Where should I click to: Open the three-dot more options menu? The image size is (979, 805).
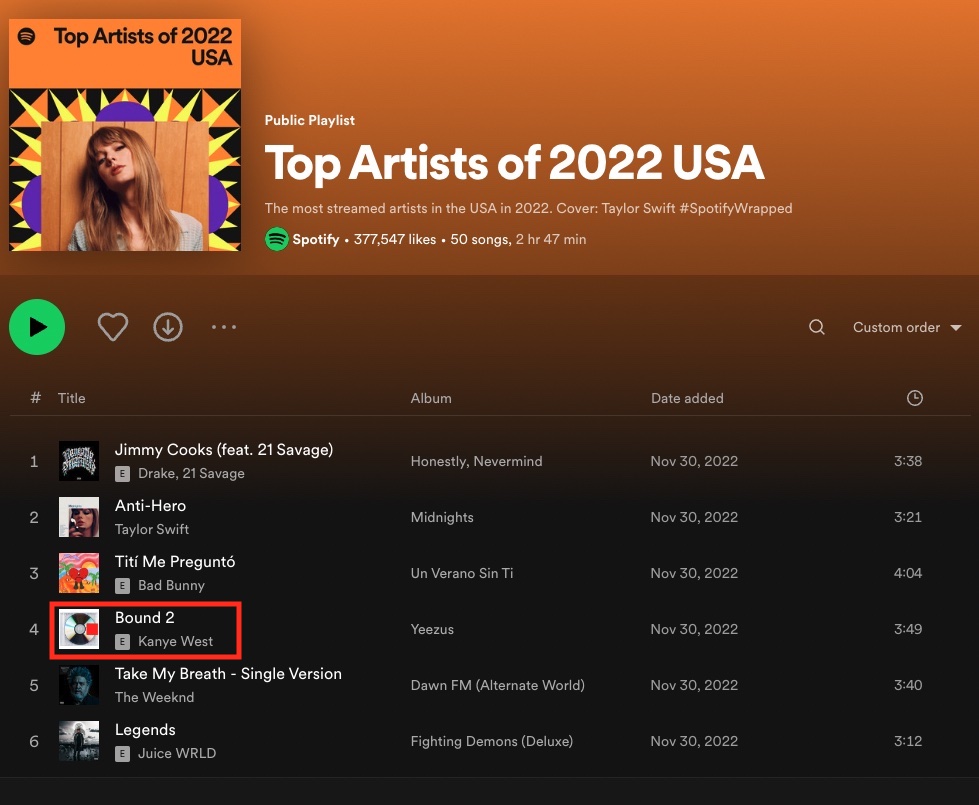[x=224, y=327]
